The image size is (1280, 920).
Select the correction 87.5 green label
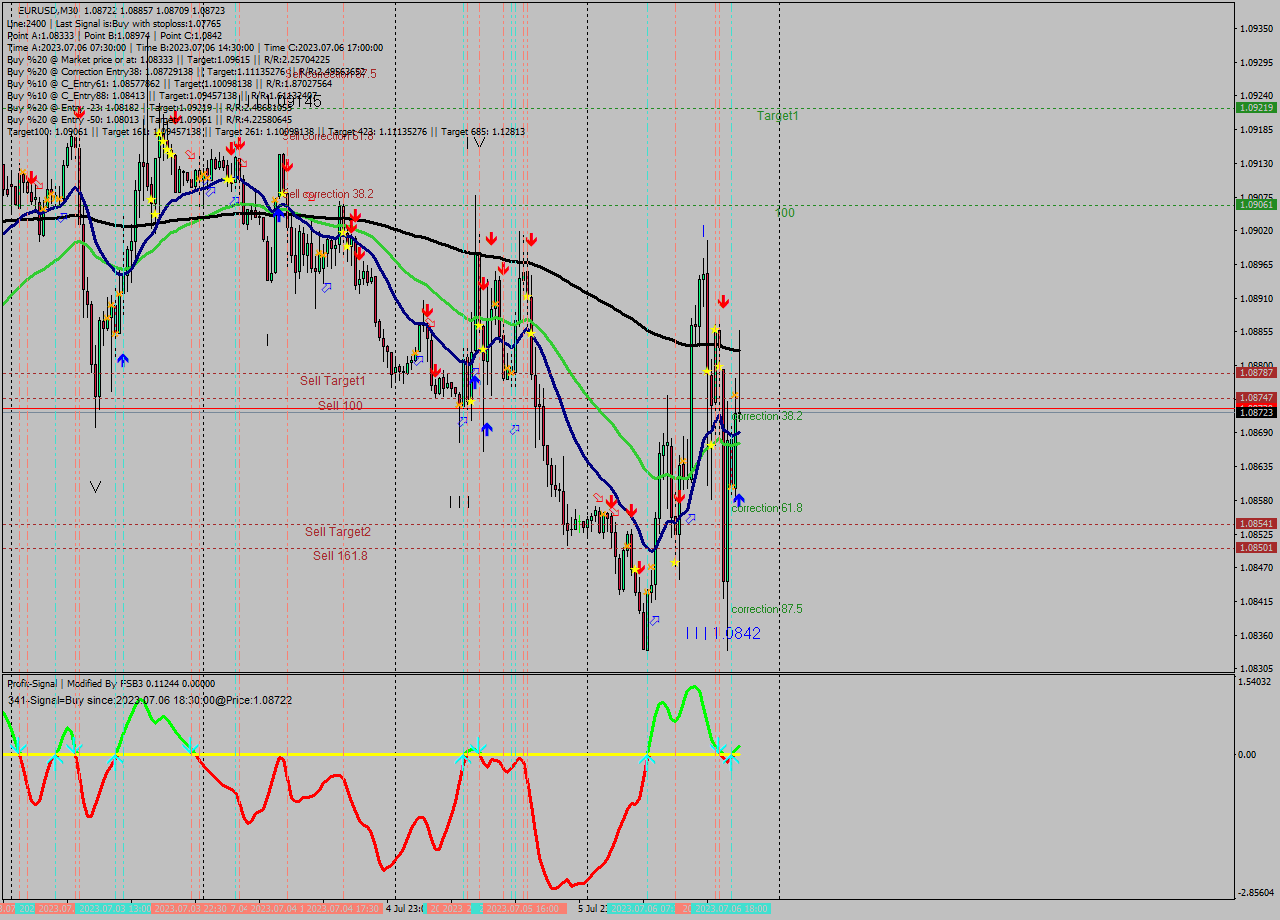pyautogui.click(x=765, y=609)
